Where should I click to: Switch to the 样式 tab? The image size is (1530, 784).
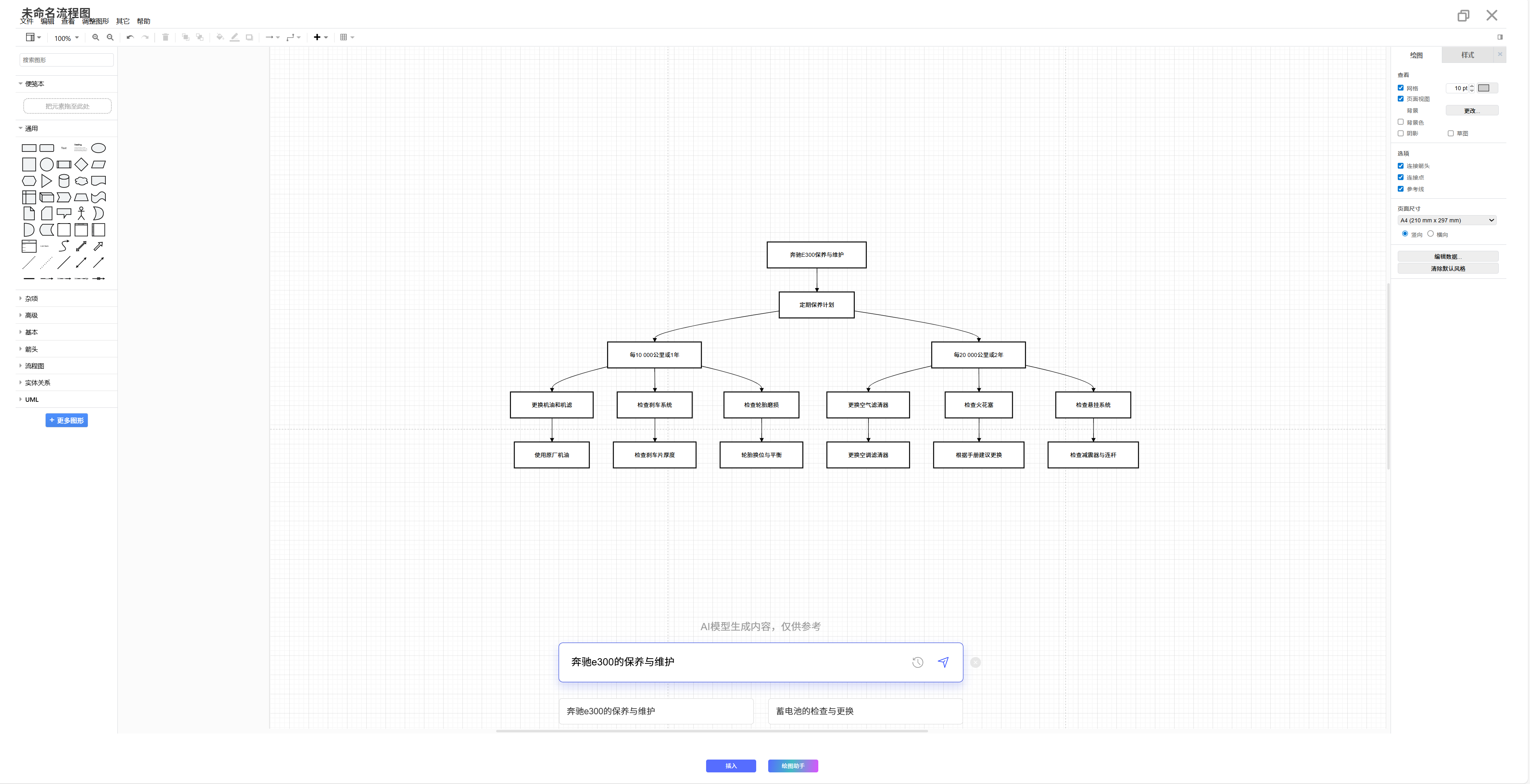pyautogui.click(x=1467, y=54)
